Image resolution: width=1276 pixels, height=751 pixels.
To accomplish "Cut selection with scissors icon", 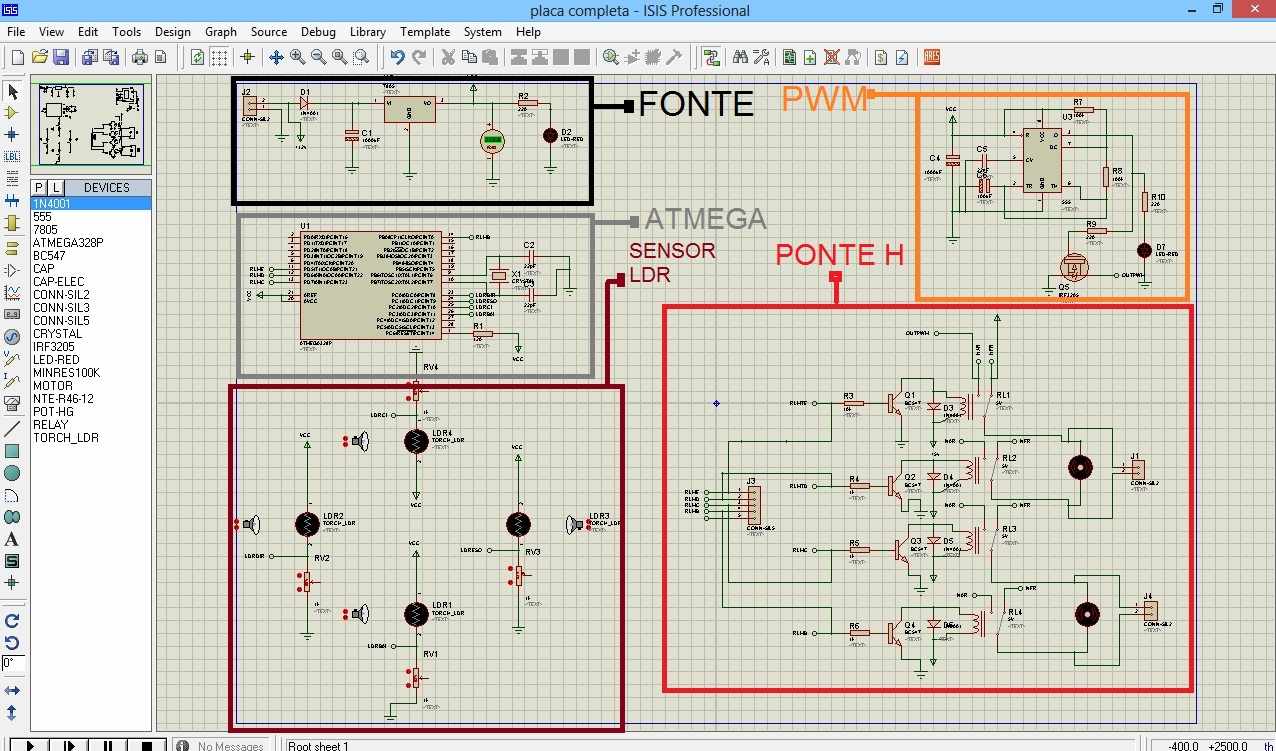I will [448, 57].
